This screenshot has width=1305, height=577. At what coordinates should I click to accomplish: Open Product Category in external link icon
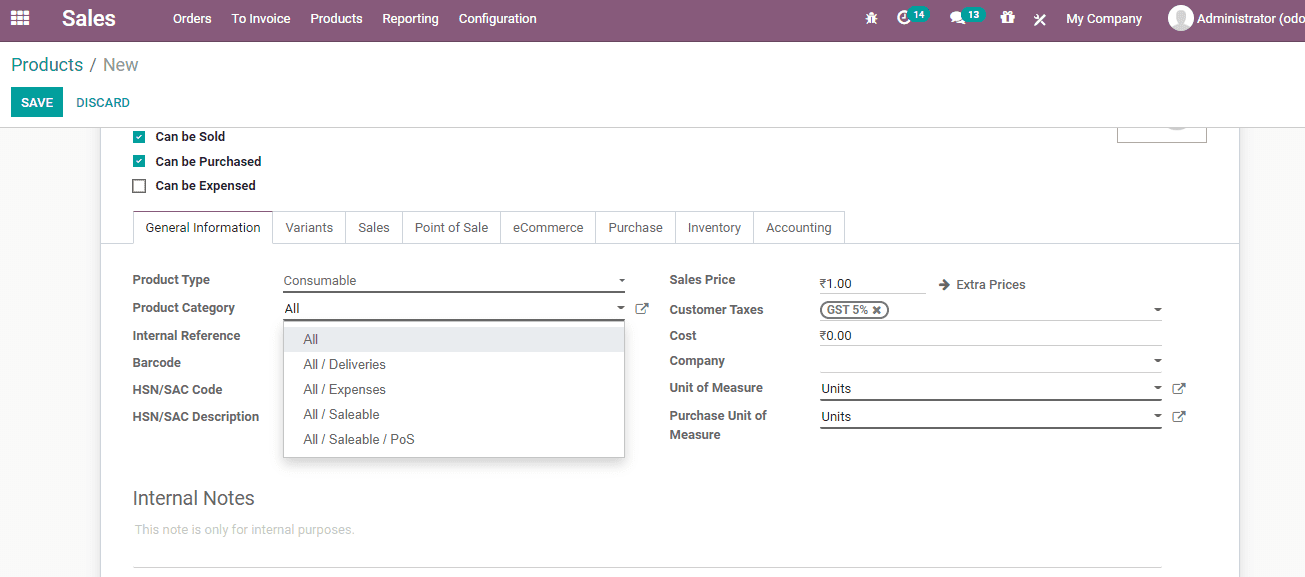642,308
